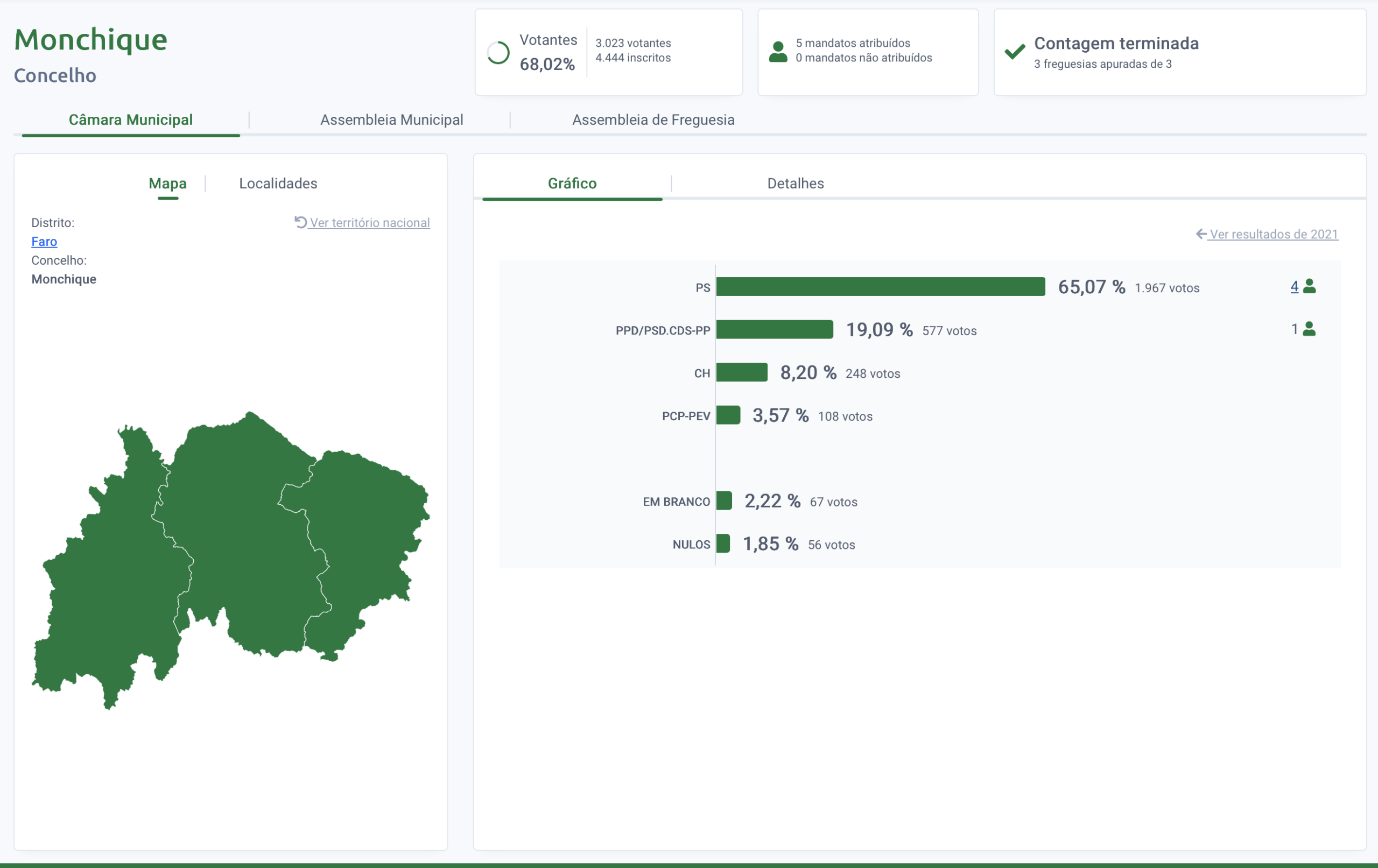Open the Detalhes tab
Screen dimensions: 1378x868
pos(796,183)
